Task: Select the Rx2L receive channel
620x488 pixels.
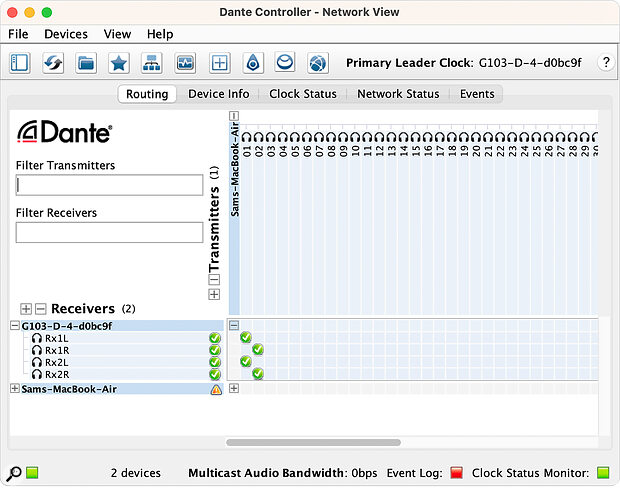Action: [x=57, y=362]
